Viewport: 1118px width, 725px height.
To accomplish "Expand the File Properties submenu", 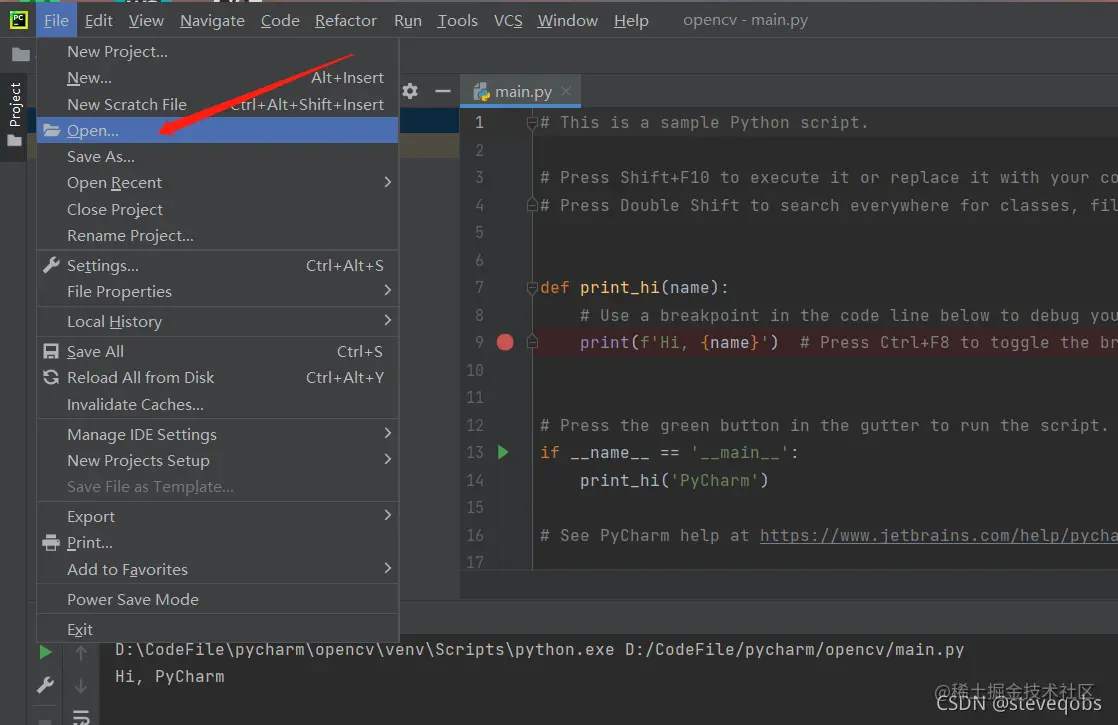I will point(217,292).
